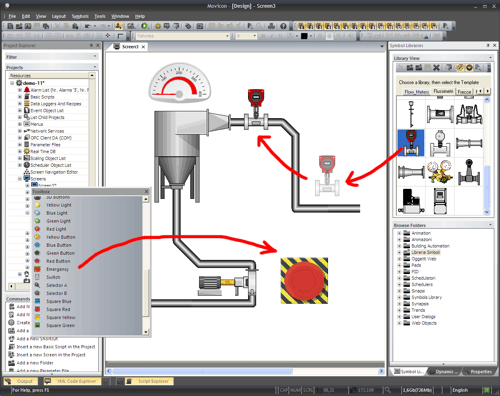Expand the Alarm List tree node

(20, 90)
